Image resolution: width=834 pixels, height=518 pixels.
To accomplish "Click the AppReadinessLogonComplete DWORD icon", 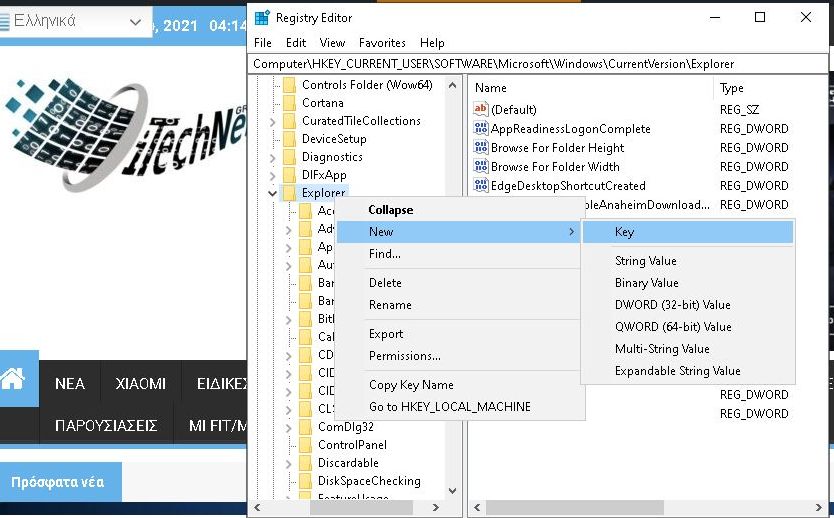I will pos(481,128).
